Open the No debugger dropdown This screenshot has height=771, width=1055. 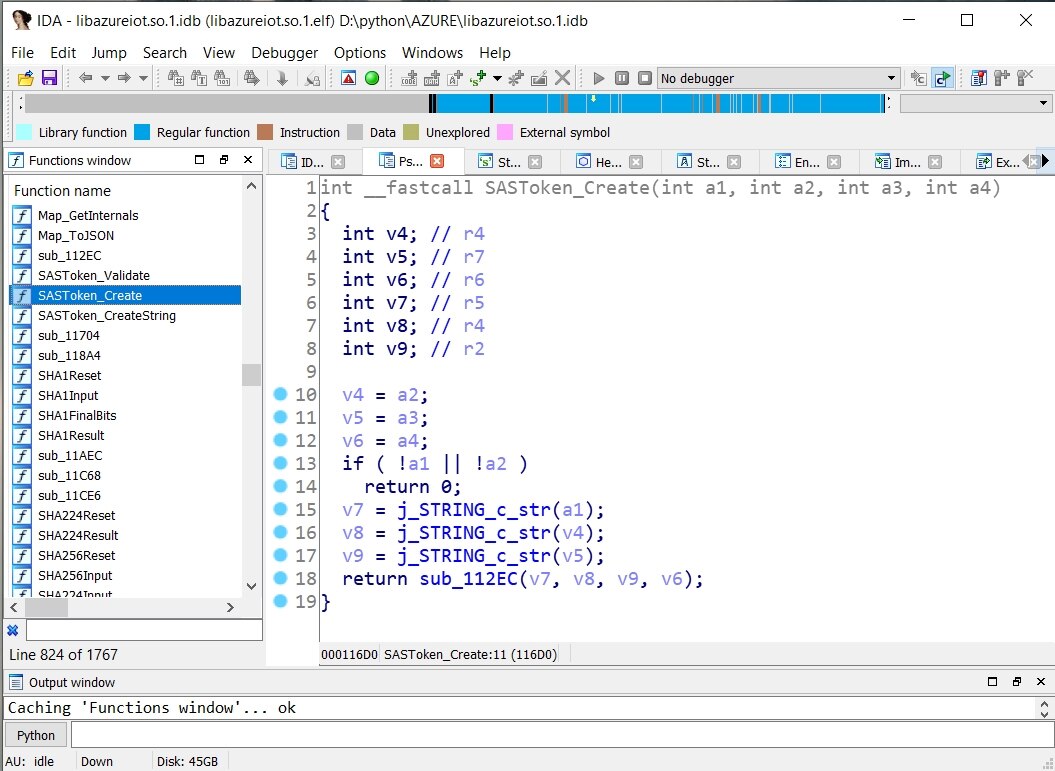point(891,78)
